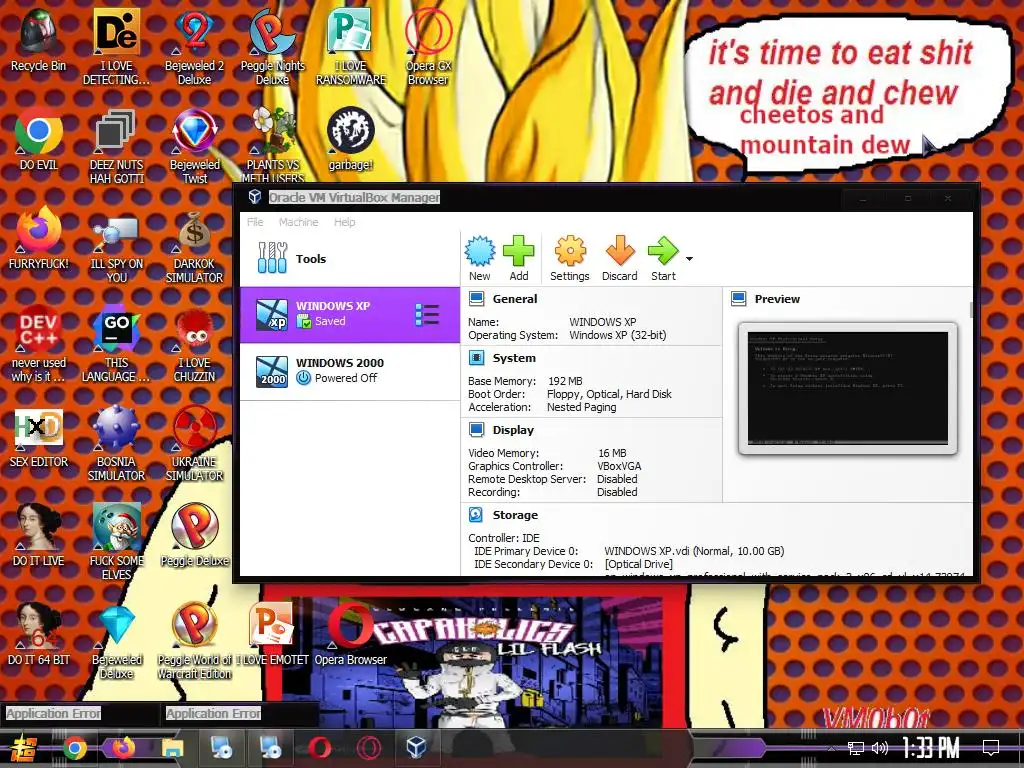Open the Peggle Nights Deluxe desktop icon
The width and height of the screenshot is (1024, 768).
(272, 47)
